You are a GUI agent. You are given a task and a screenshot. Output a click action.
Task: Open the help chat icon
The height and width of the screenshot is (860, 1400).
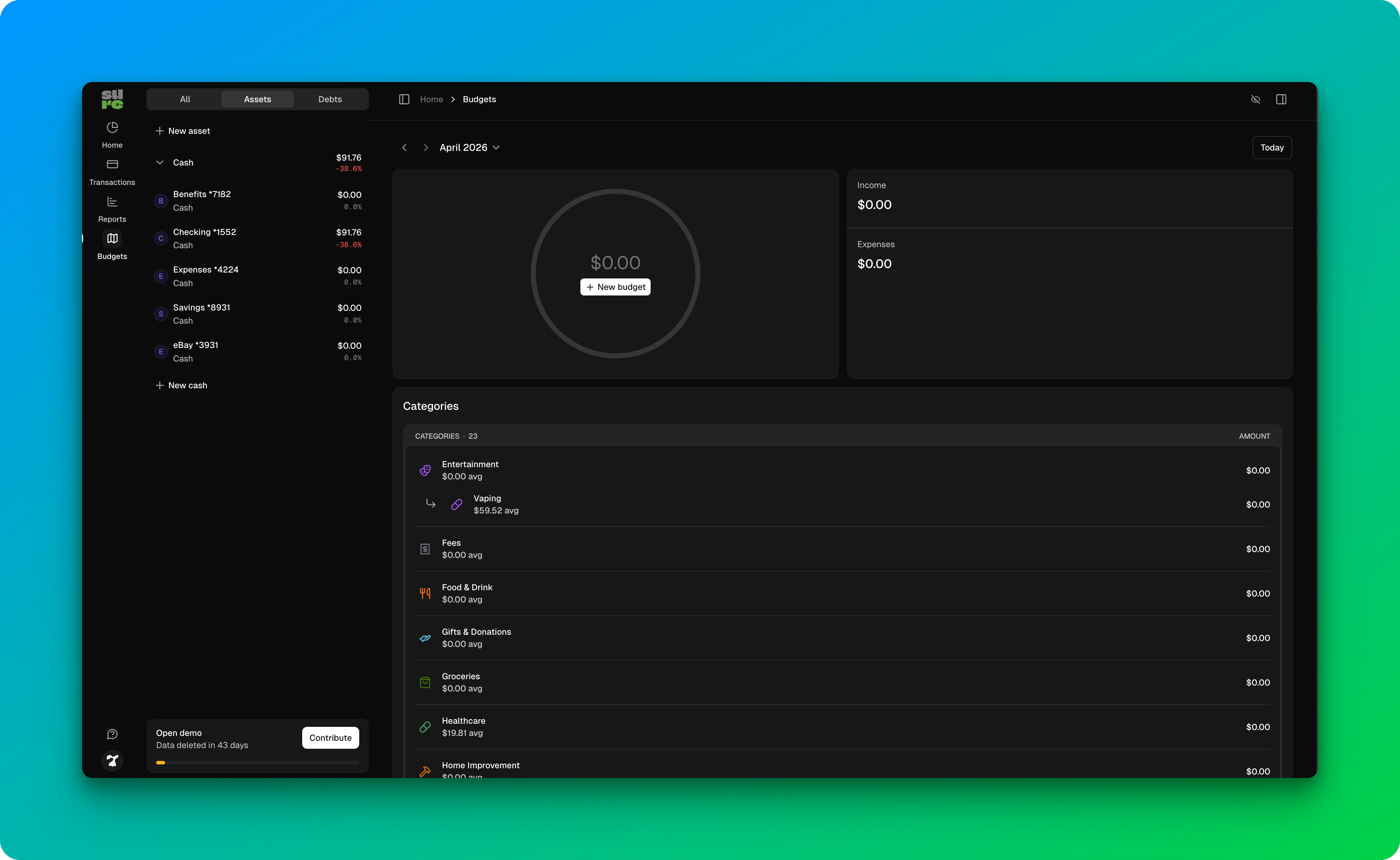coord(112,734)
